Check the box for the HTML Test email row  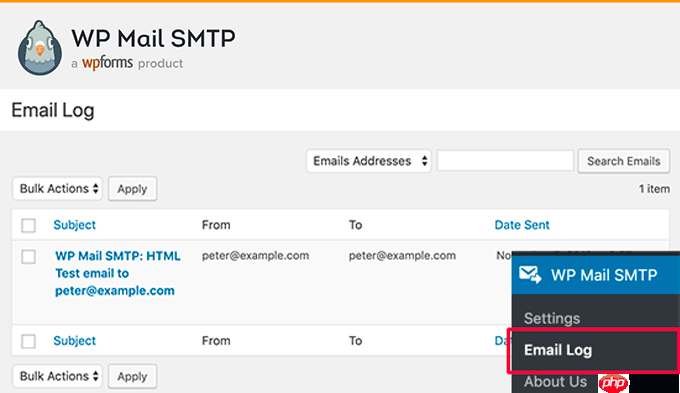29,256
